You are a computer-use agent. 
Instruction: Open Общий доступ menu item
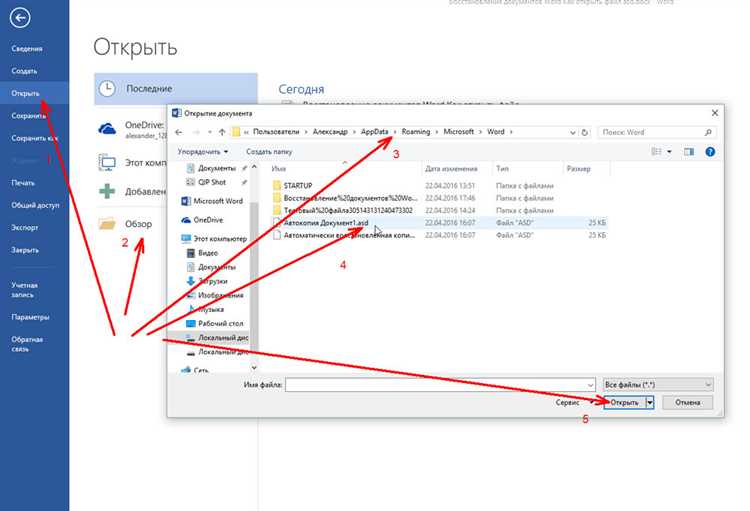click(35, 205)
